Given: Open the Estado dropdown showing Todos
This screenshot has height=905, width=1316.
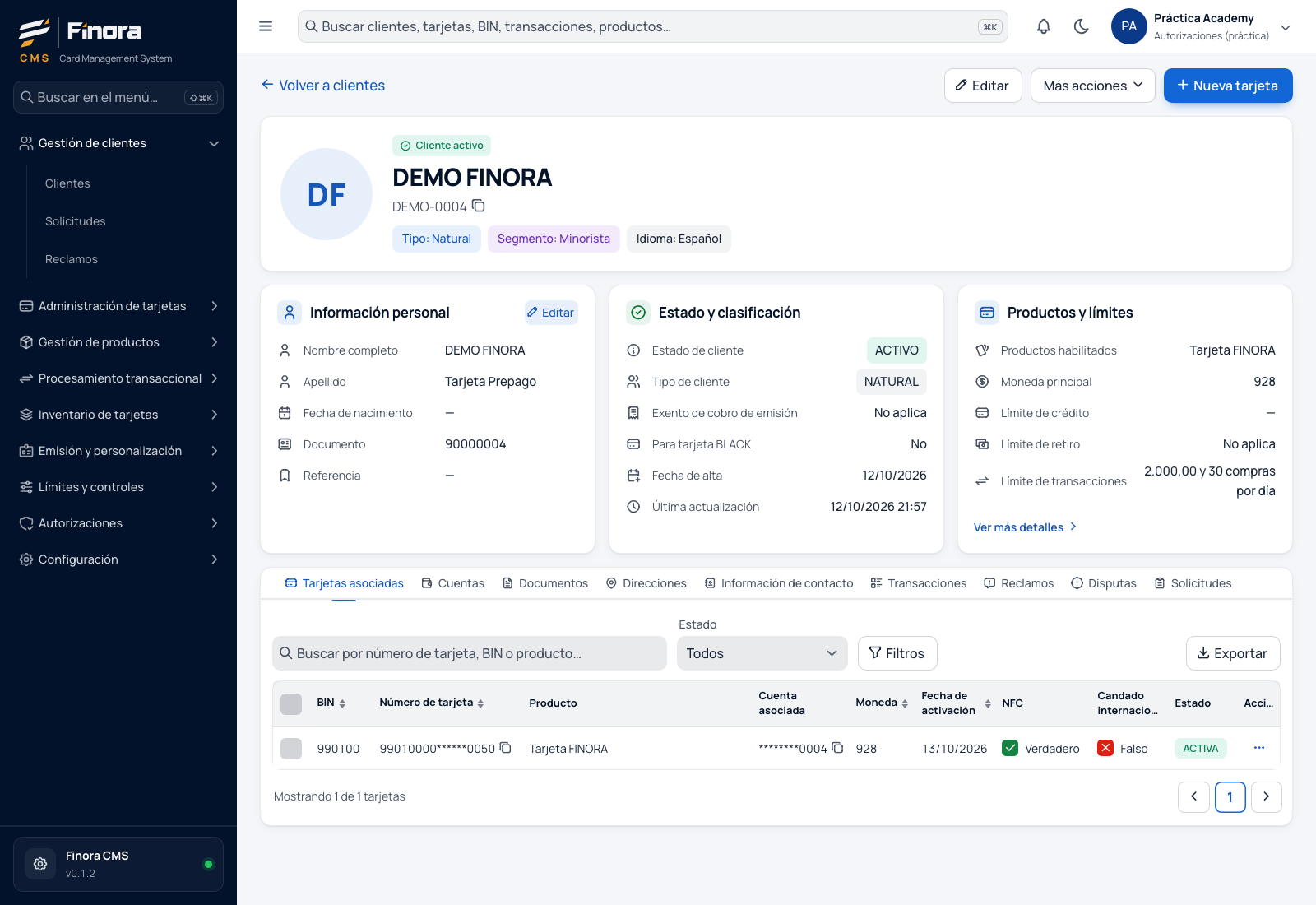Looking at the screenshot, I should [x=762, y=653].
